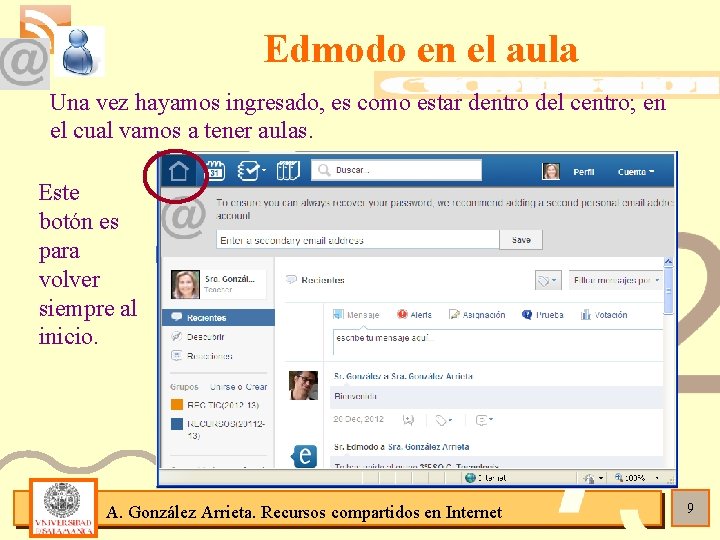The height and width of the screenshot is (540, 720).
Task: Open the post options dropdown under 20 Dec post
Action: (x=484, y=420)
